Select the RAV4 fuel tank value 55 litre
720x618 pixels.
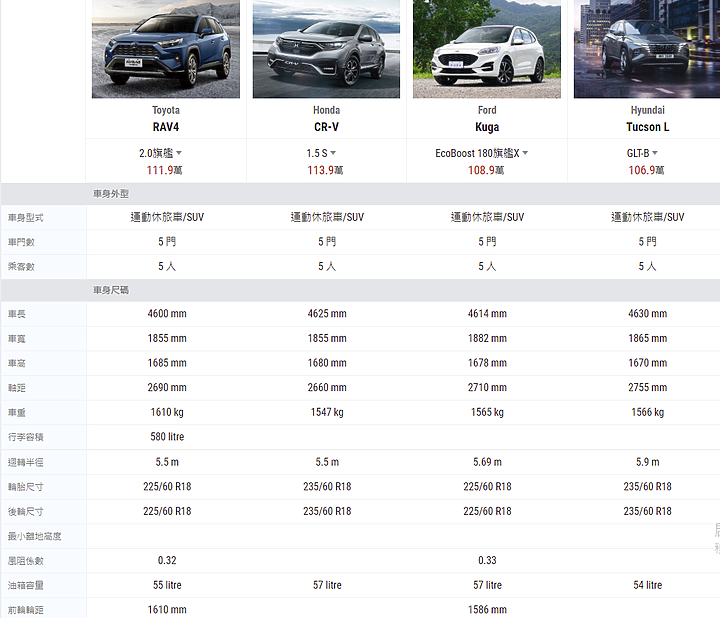(x=167, y=585)
